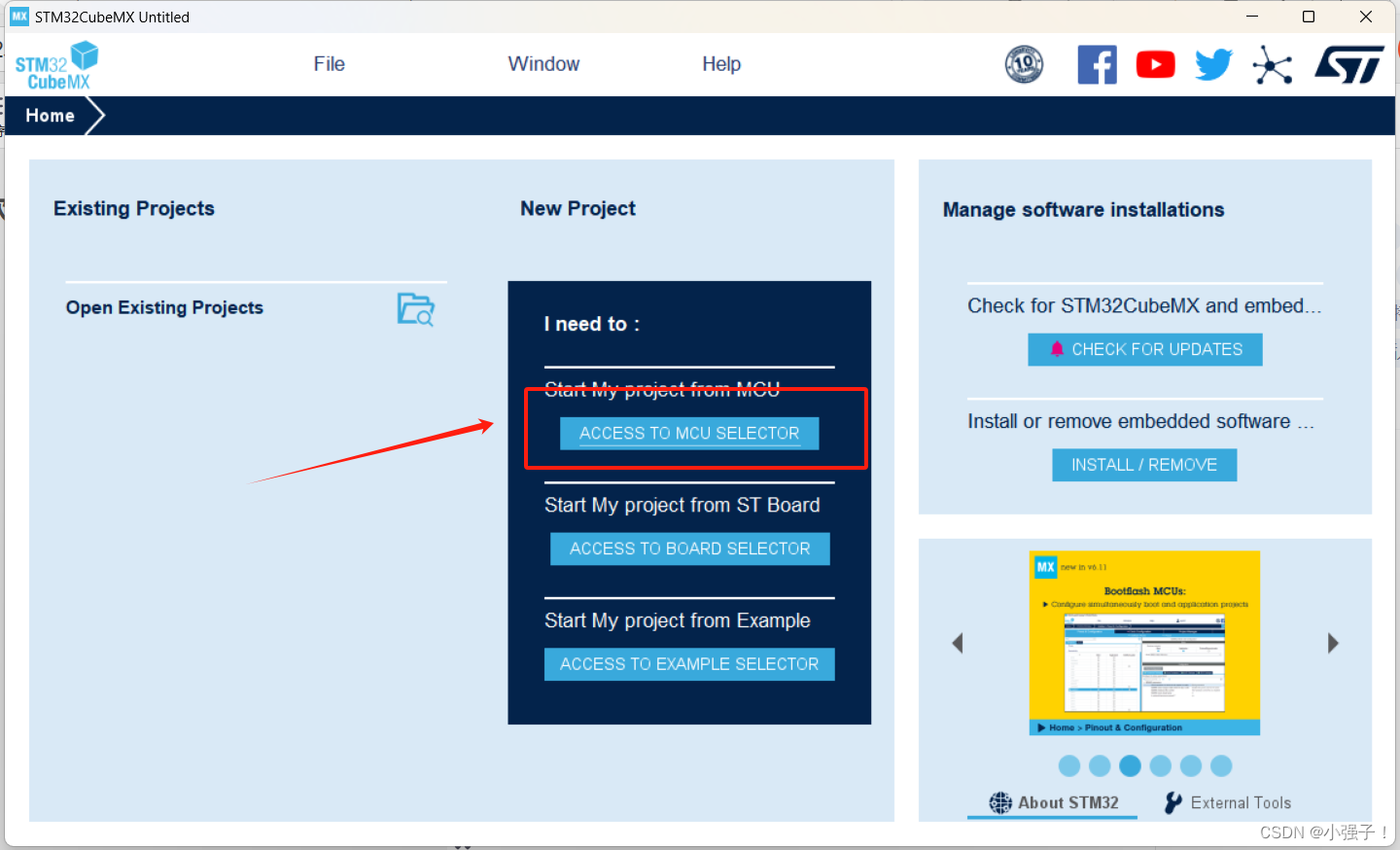Click the INSTALL / REMOVE button
The height and width of the screenshot is (850, 1400).
click(x=1144, y=465)
